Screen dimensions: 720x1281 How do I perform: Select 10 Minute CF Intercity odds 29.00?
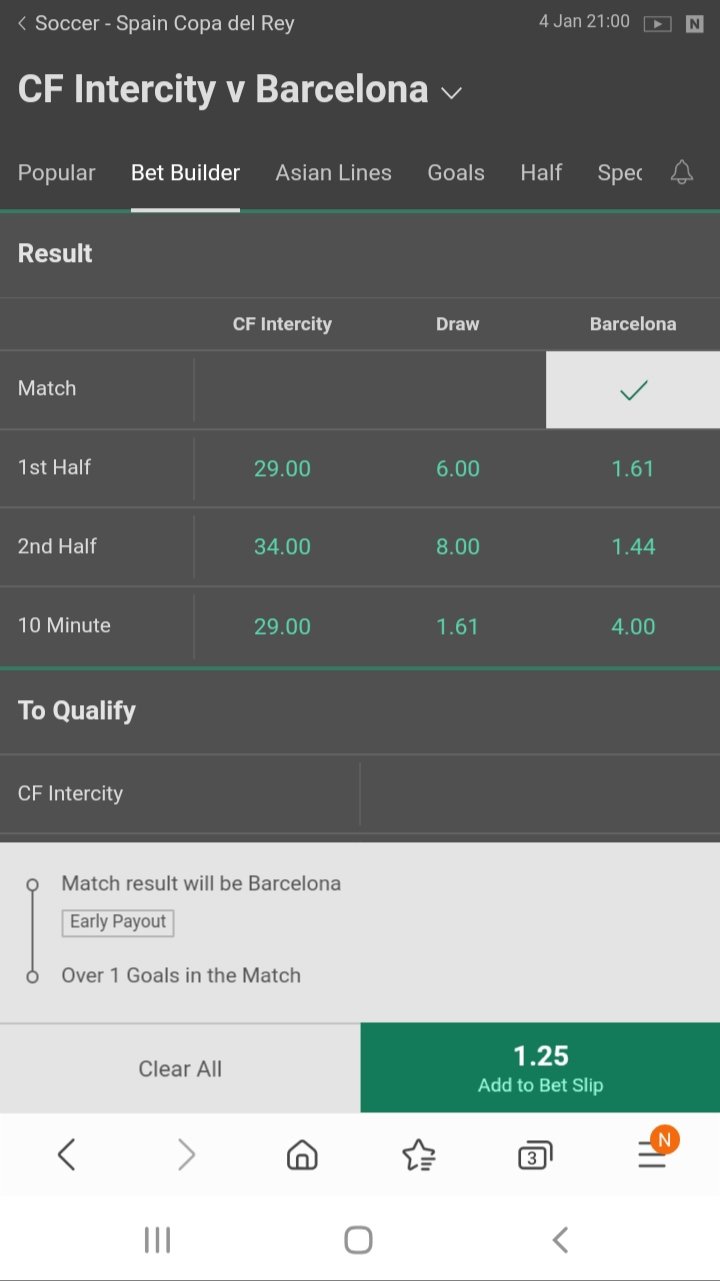coord(282,627)
